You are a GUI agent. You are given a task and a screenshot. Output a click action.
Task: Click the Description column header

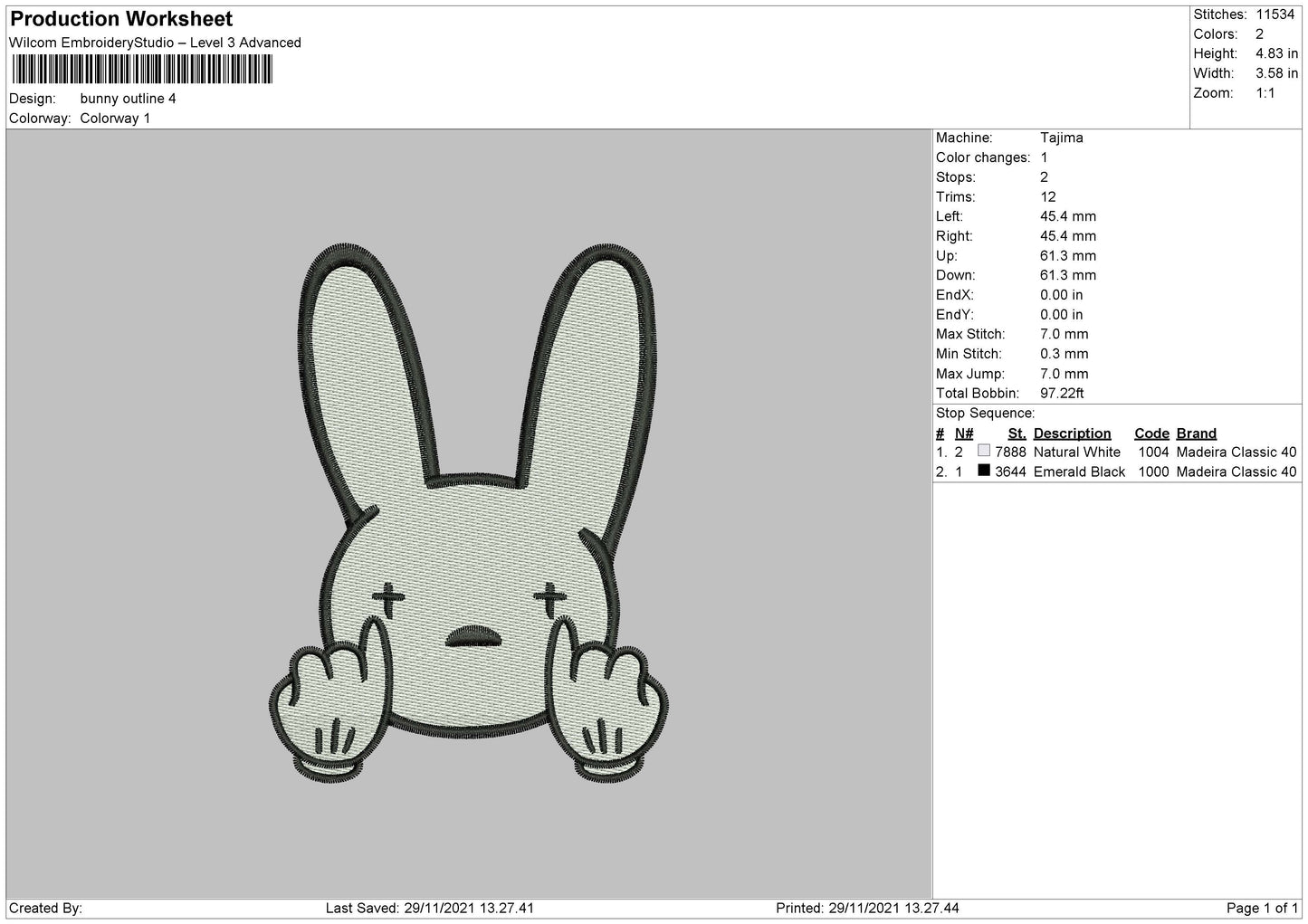1072,433
